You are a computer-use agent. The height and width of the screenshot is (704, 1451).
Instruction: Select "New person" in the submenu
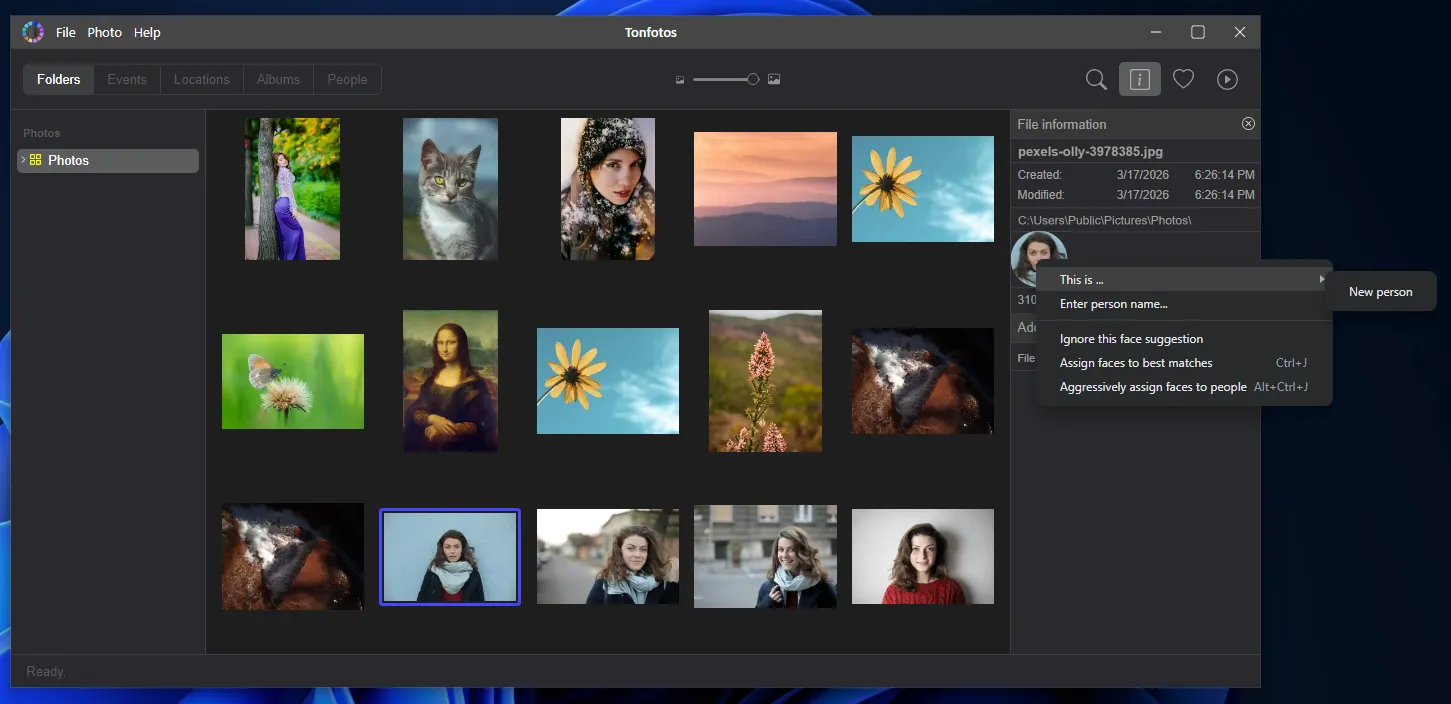tap(1380, 292)
